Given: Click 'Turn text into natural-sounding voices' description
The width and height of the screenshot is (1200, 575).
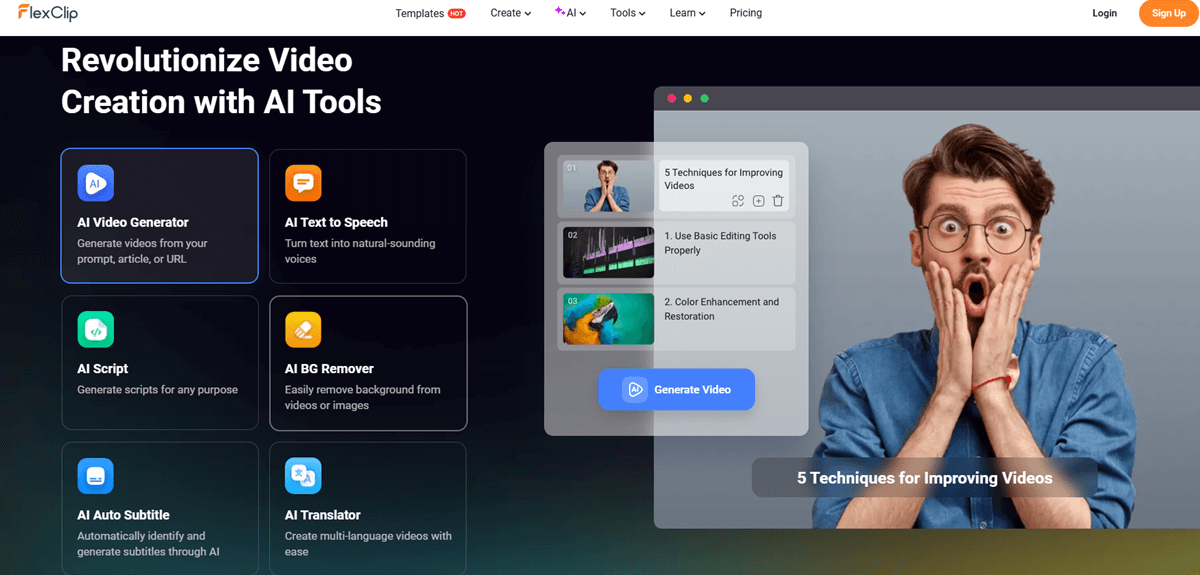Looking at the screenshot, I should click(x=360, y=251).
